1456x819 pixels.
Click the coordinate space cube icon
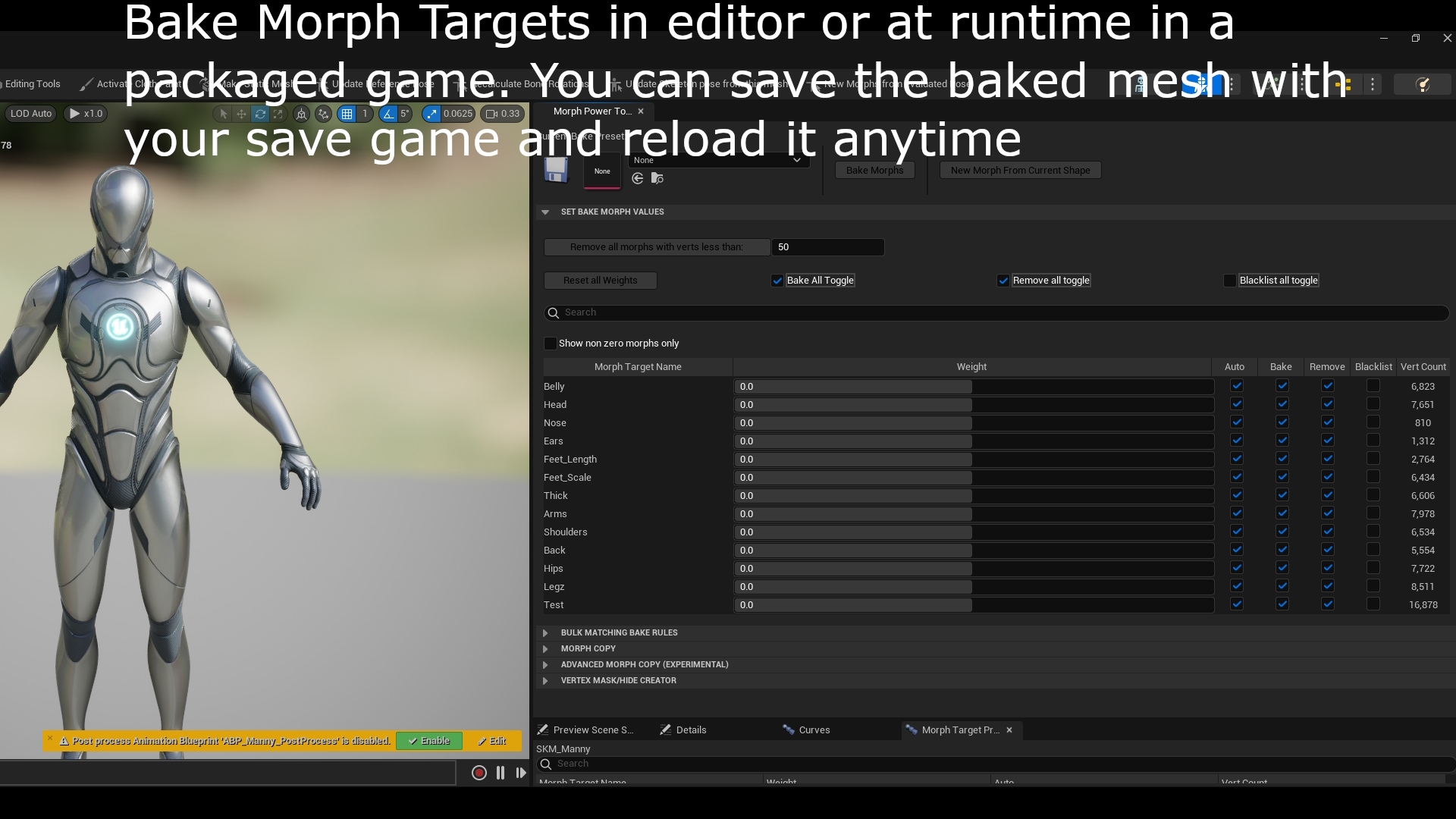click(301, 114)
